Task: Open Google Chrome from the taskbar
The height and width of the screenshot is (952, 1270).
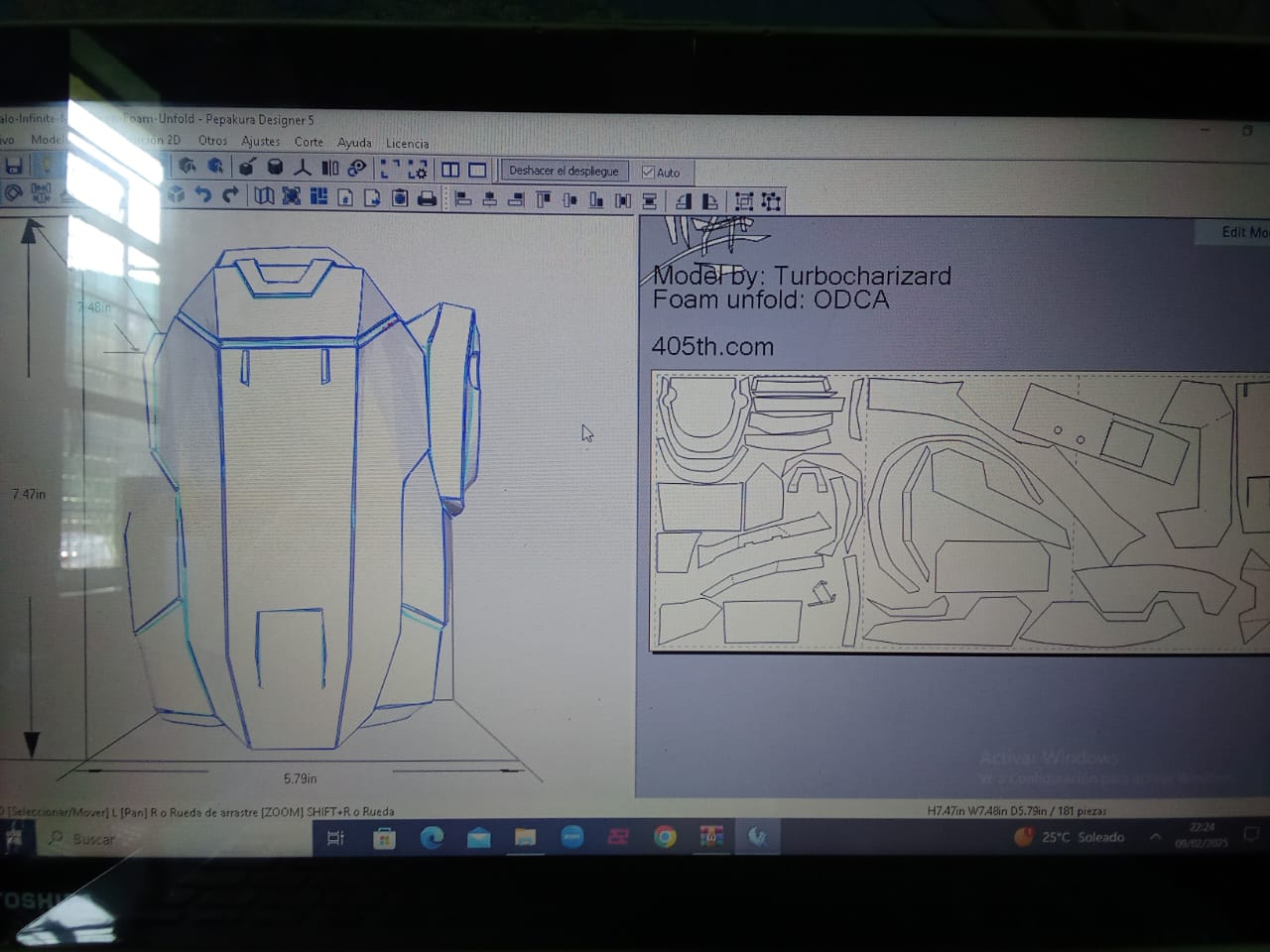Action: coord(665,837)
